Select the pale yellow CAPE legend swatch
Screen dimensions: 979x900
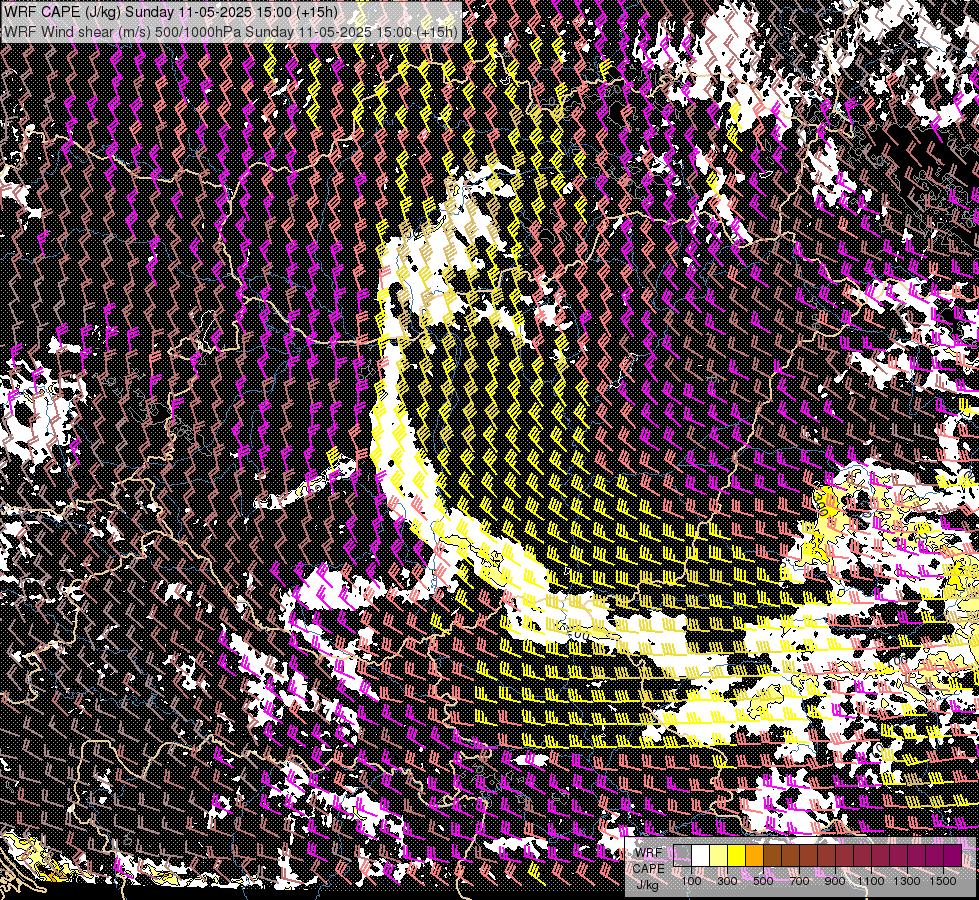click(719, 855)
